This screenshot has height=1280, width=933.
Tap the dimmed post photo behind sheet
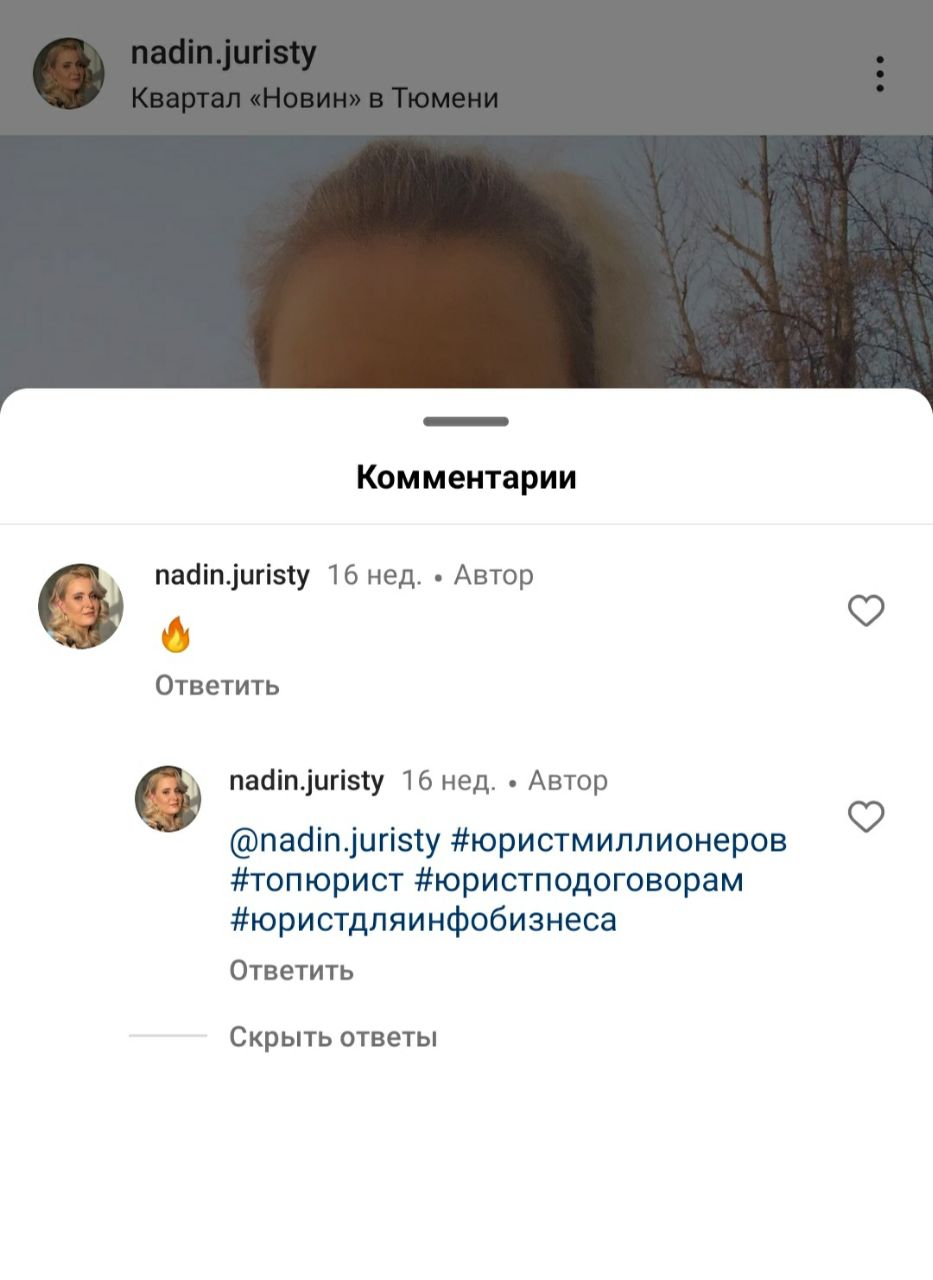coord(466,262)
